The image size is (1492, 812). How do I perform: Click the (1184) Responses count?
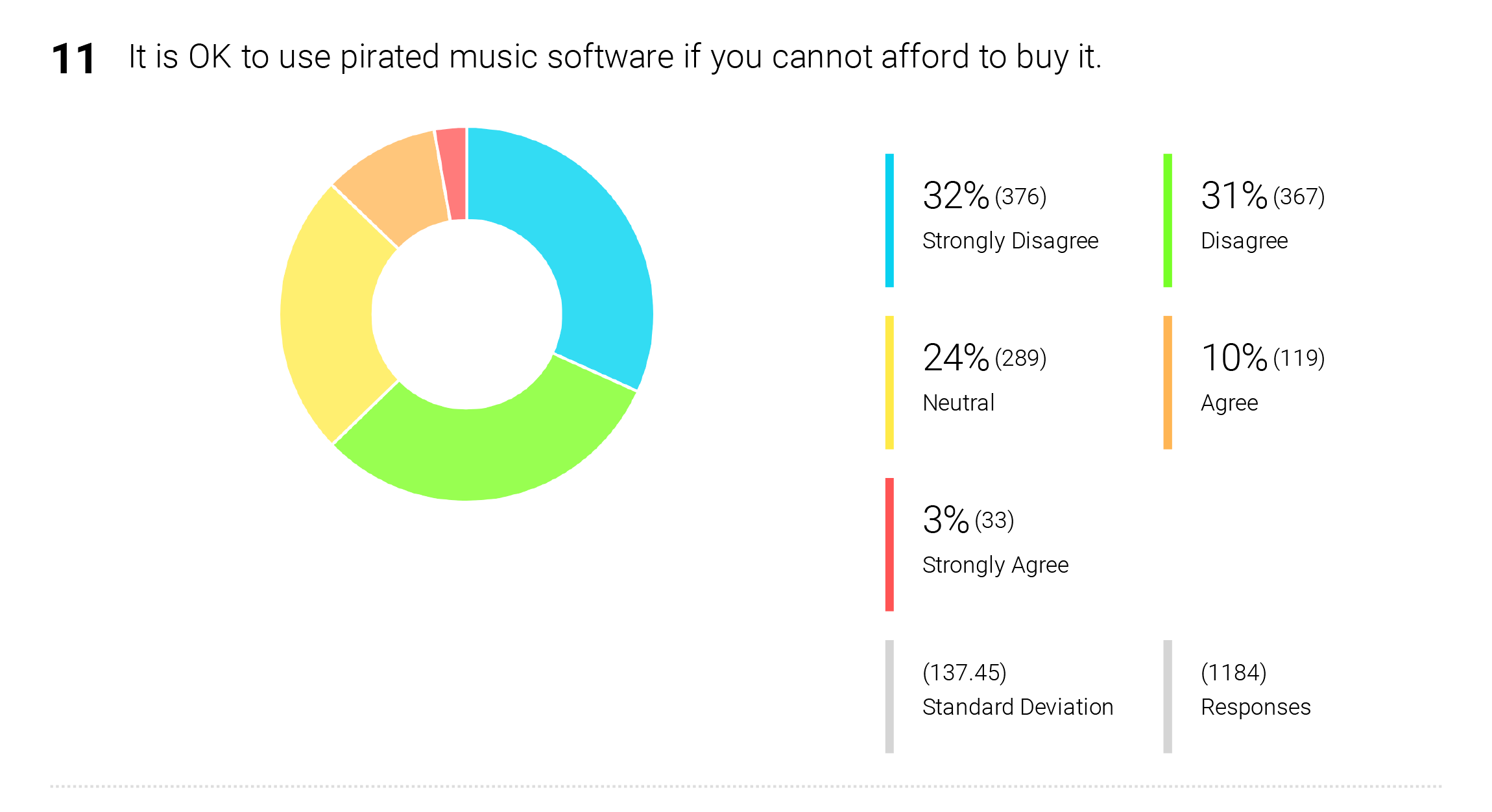coord(1234,673)
